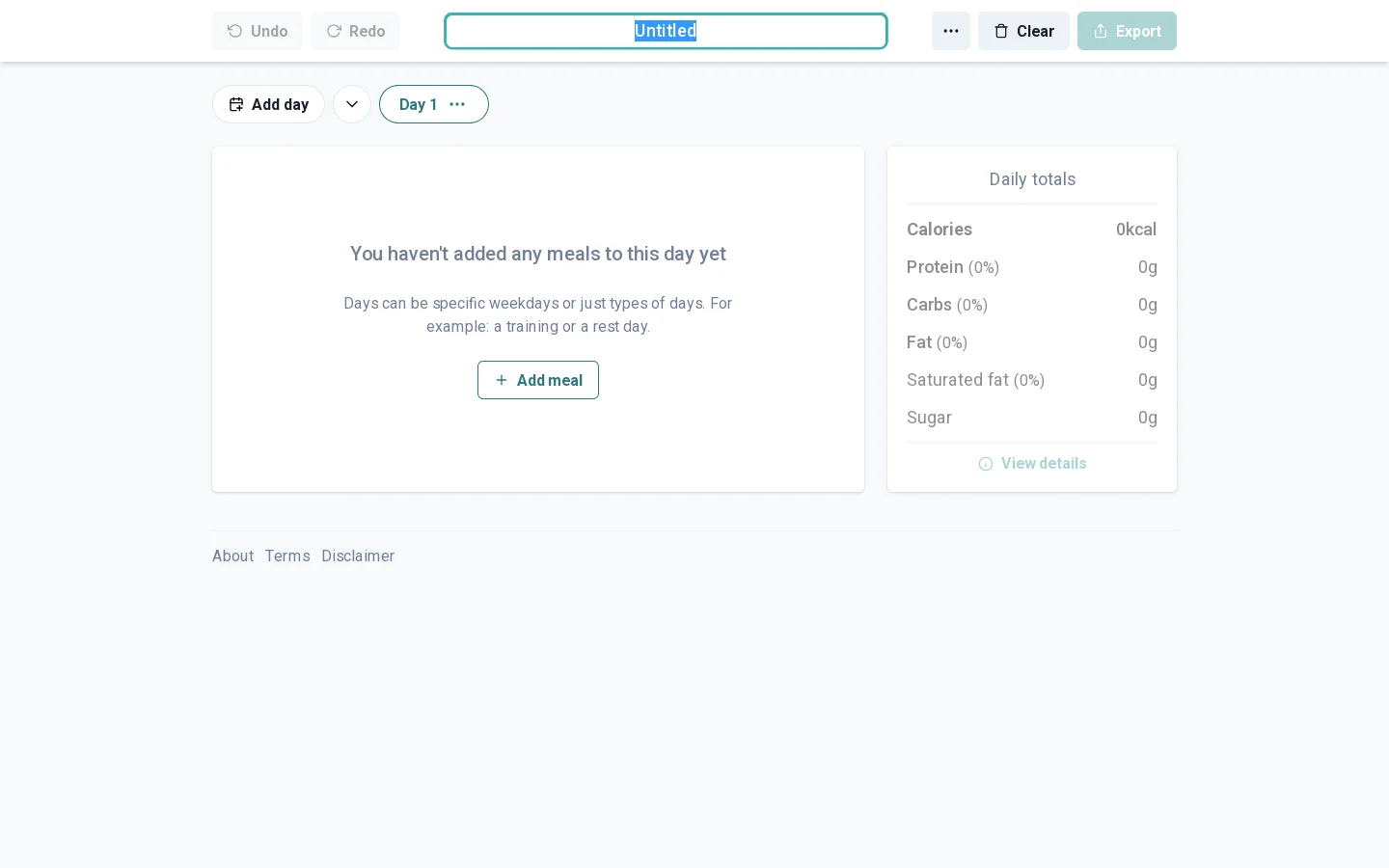Click "You haven't added any meals" heading
The width and height of the screenshot is (1389, 868).
pos(538,254)
